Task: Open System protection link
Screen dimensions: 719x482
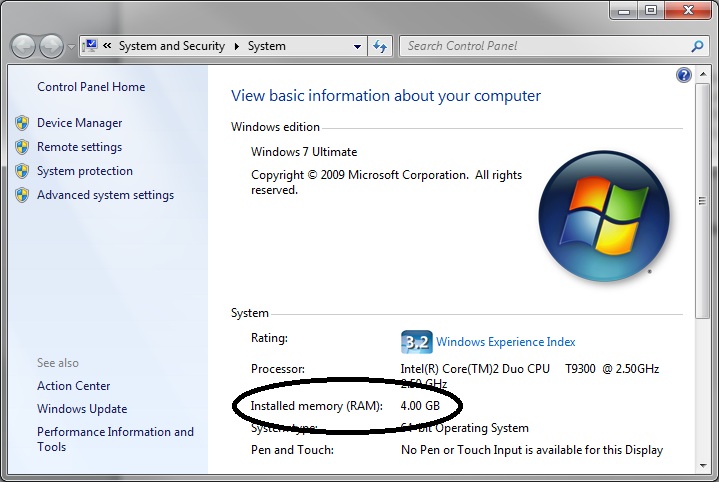Action: (85, 171)
